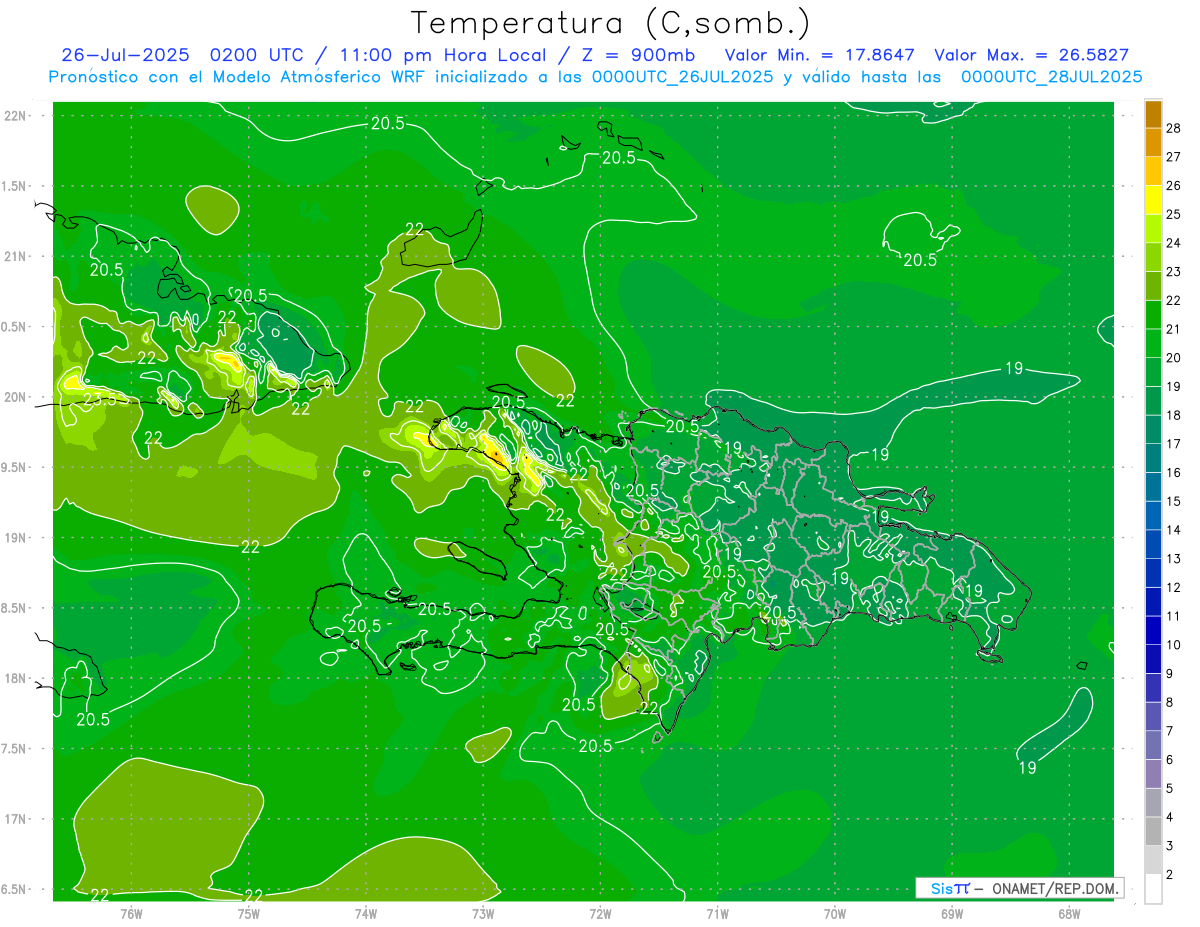Click the '76W' longitude axis label
The height and width of the screenshot is (927, 1200).
click(131, 913)
